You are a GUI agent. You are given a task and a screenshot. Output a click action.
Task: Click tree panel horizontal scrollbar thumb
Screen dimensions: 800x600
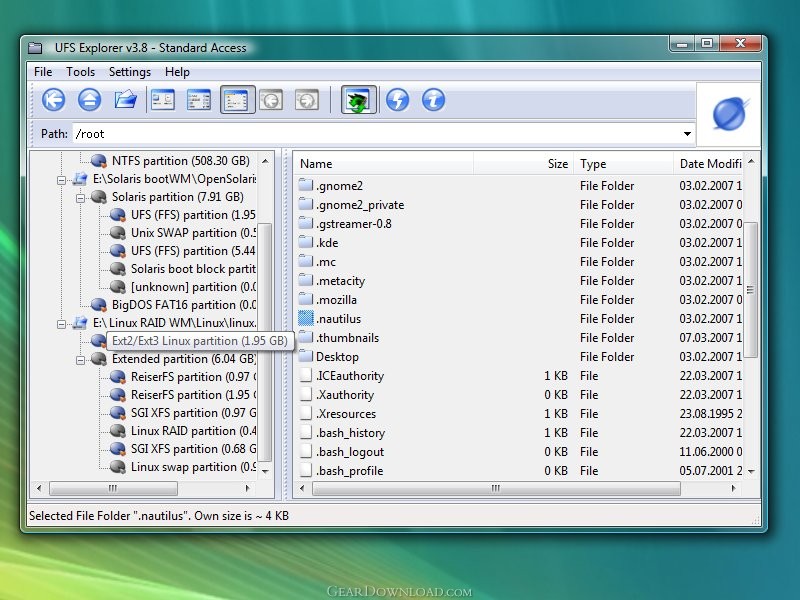point(113,488)
